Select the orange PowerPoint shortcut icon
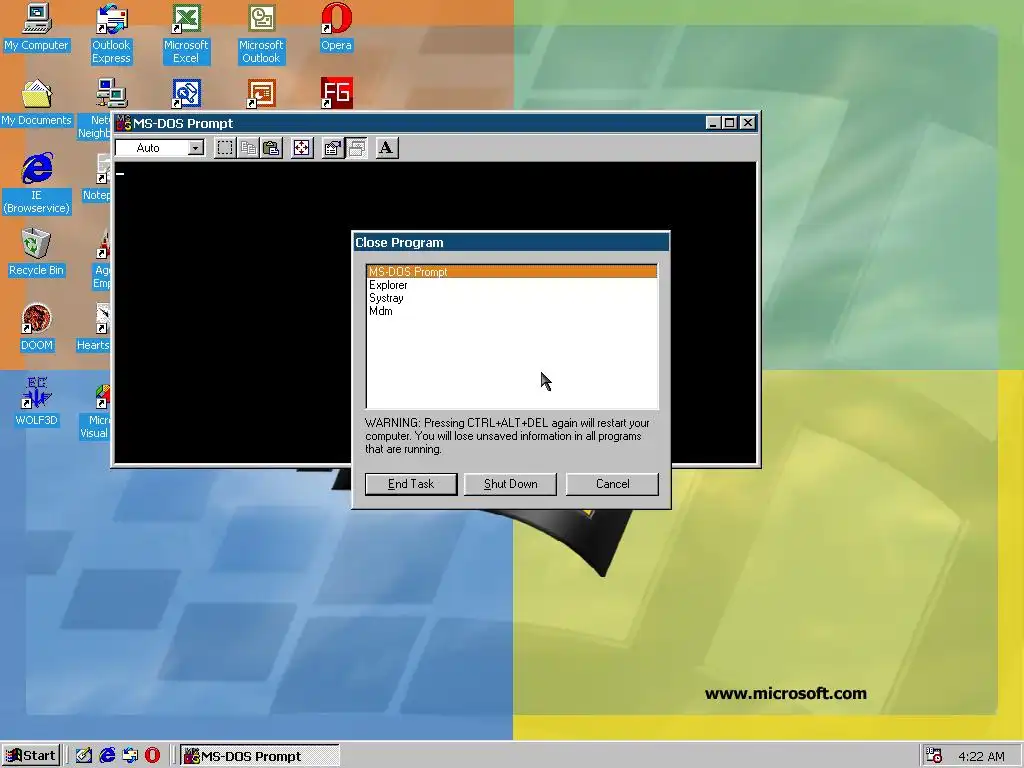1024x768 pixels. (x=261, y=93)
